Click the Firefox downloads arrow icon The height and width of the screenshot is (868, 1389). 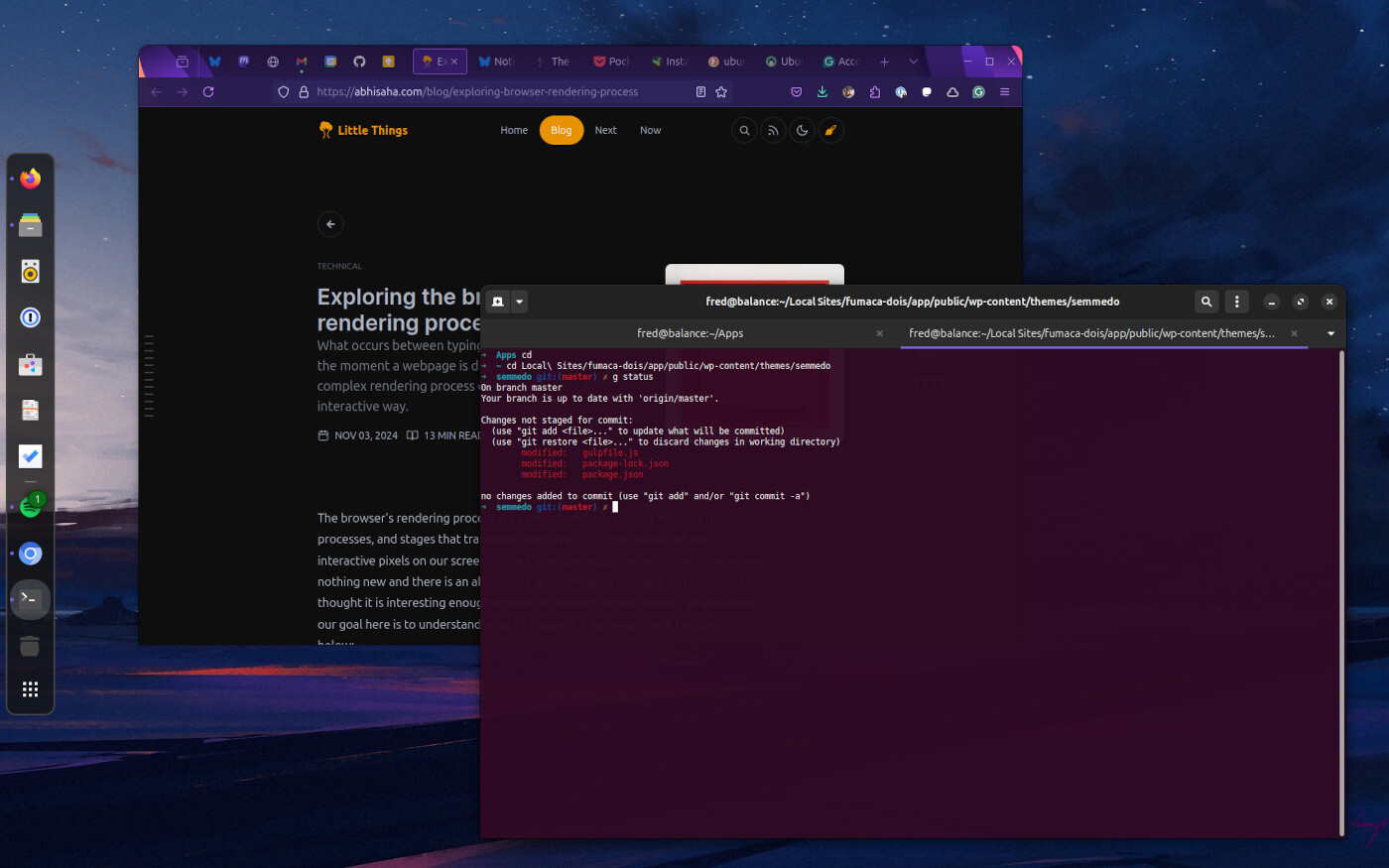click(x=821, y=91)
